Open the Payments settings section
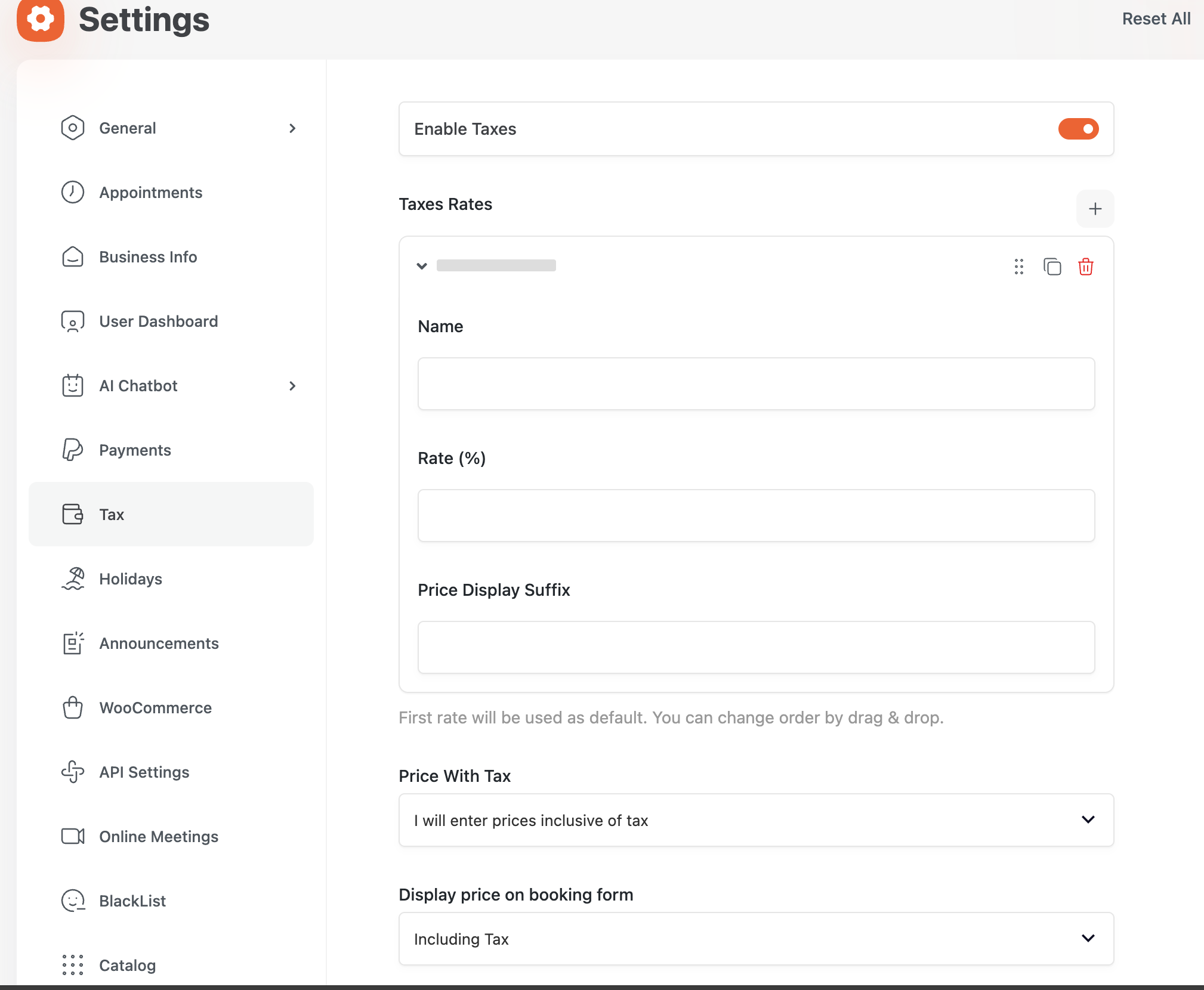 135,450
